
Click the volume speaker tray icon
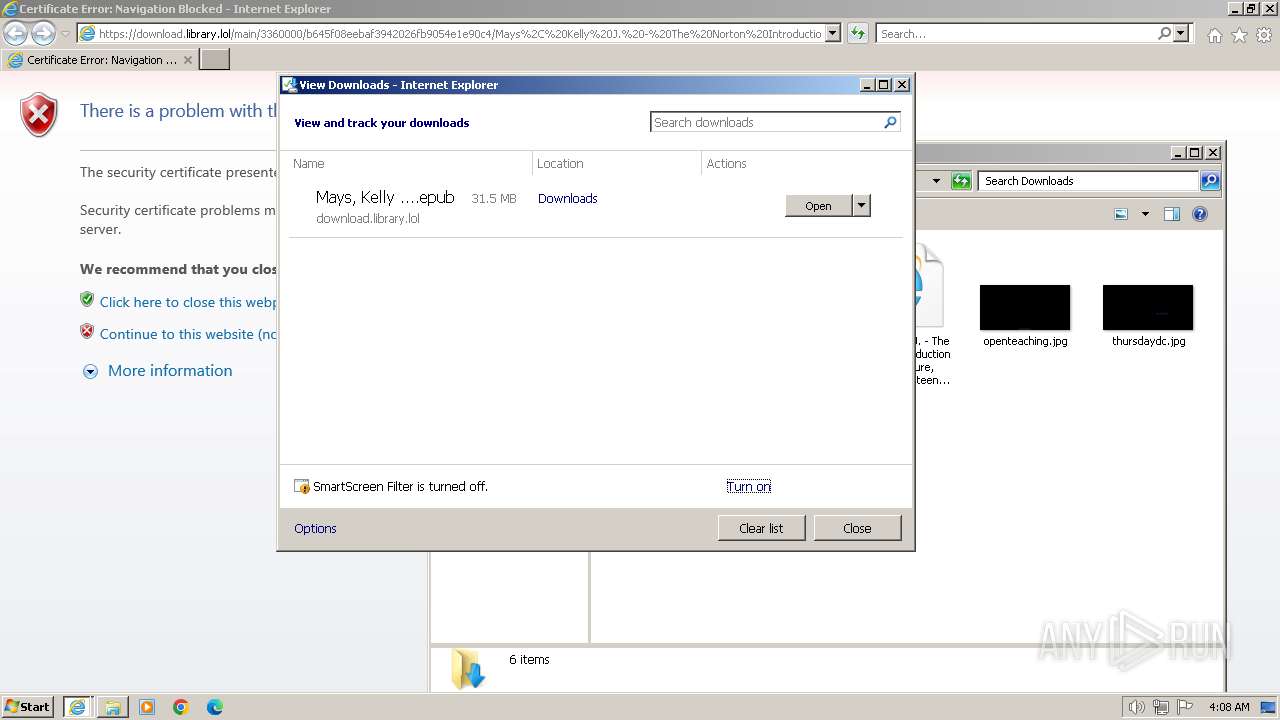pos(1137,707)
